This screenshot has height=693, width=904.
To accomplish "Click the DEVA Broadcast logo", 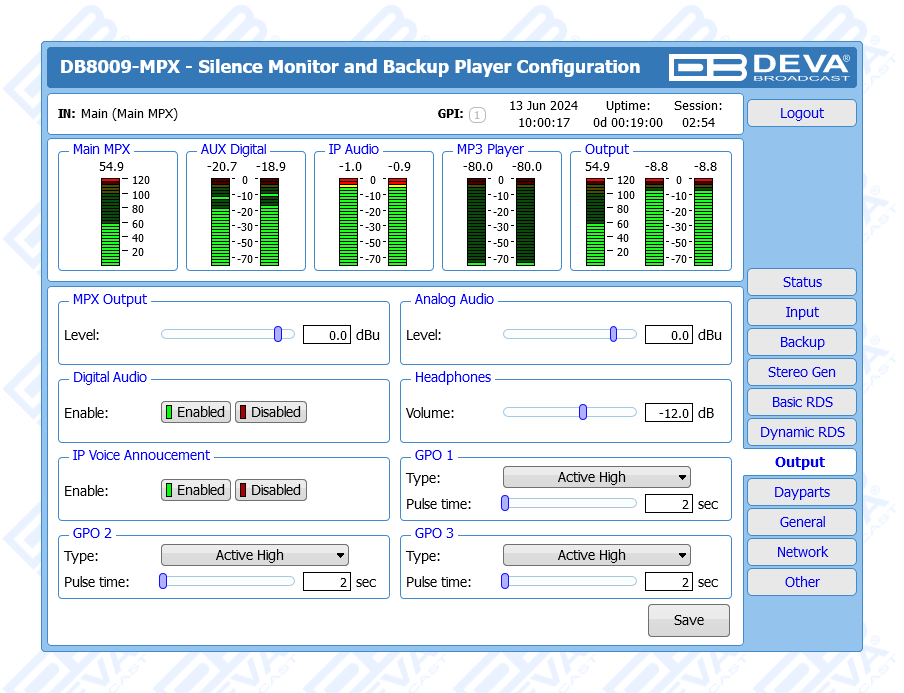I will (760, 67).
